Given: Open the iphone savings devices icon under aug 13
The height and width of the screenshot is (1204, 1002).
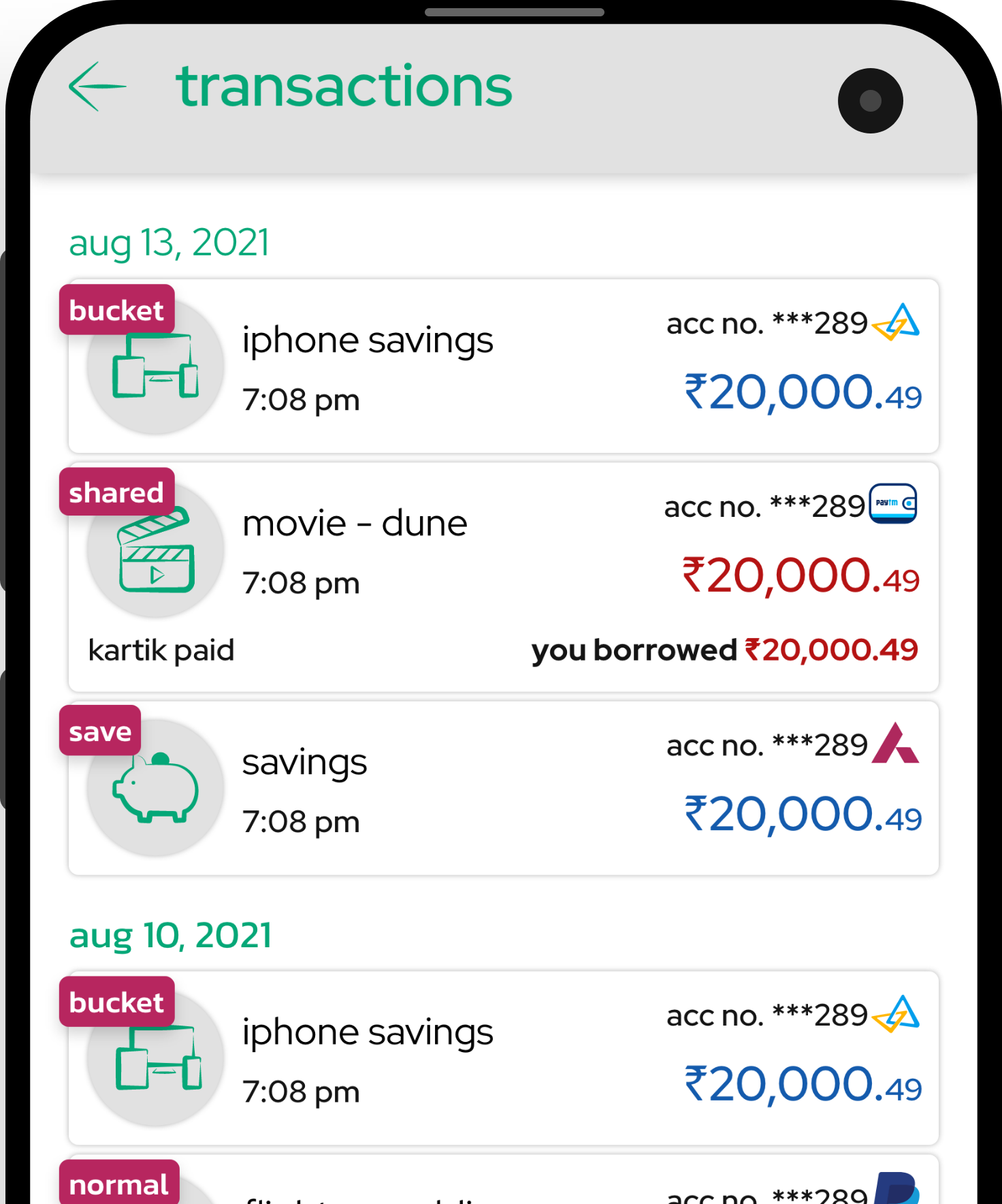Looking at the screenshot, I should click(156, 366).
